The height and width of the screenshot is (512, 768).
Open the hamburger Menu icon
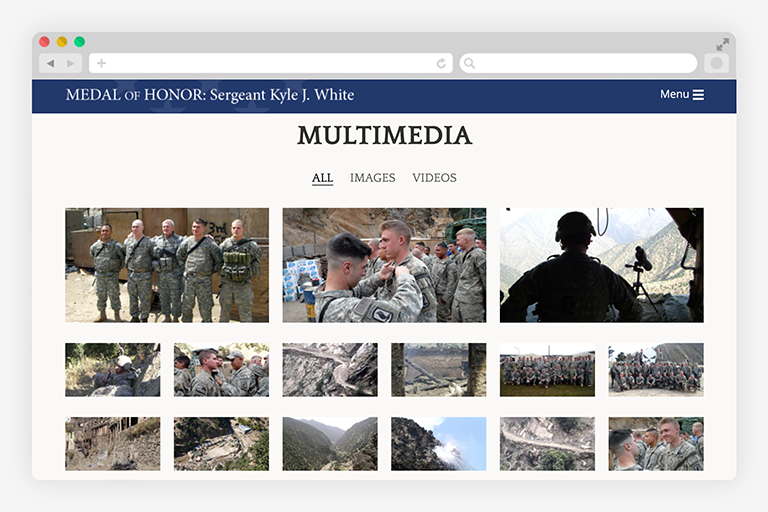pyautogui.click(x=698, y=95)
